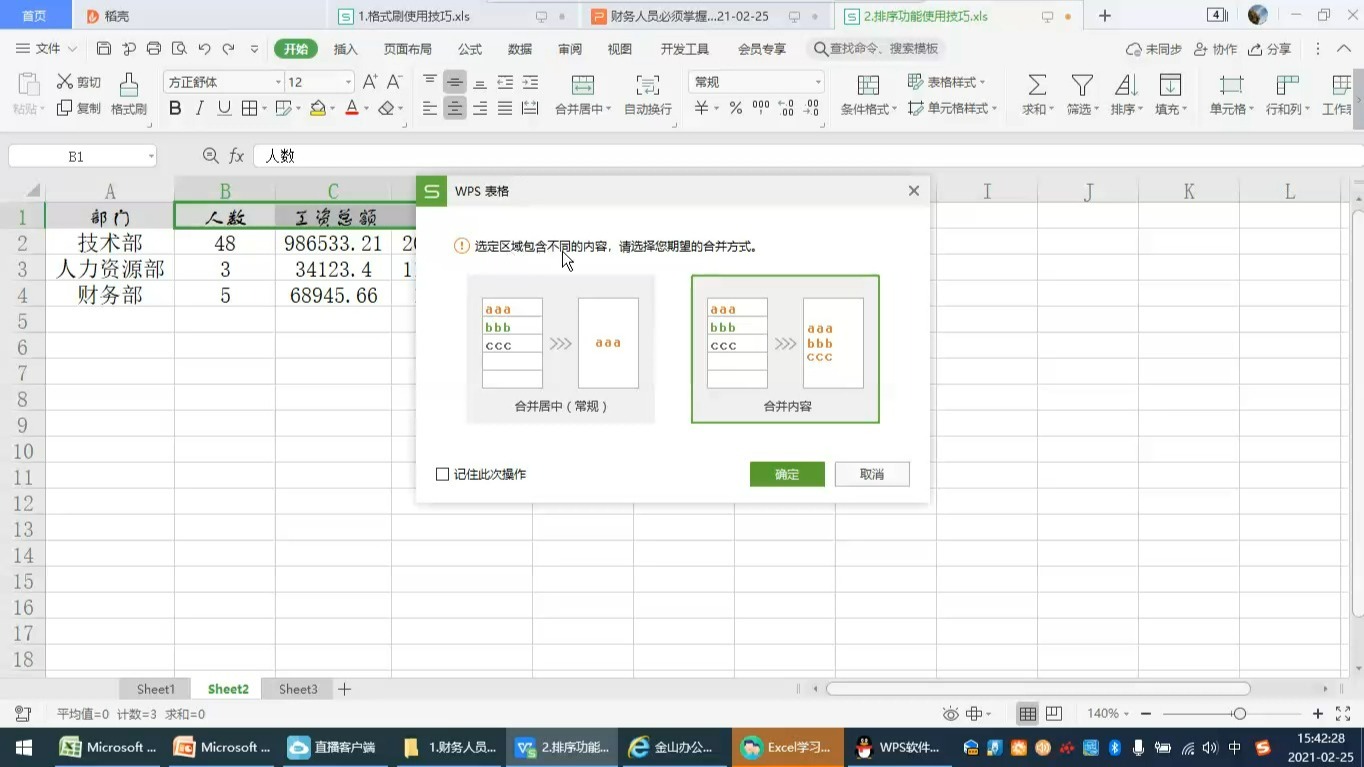This screenshot has height=767, width=1364.
Task: Switch to the 插入 ribbon tab
Action: [x=345, y=49]
